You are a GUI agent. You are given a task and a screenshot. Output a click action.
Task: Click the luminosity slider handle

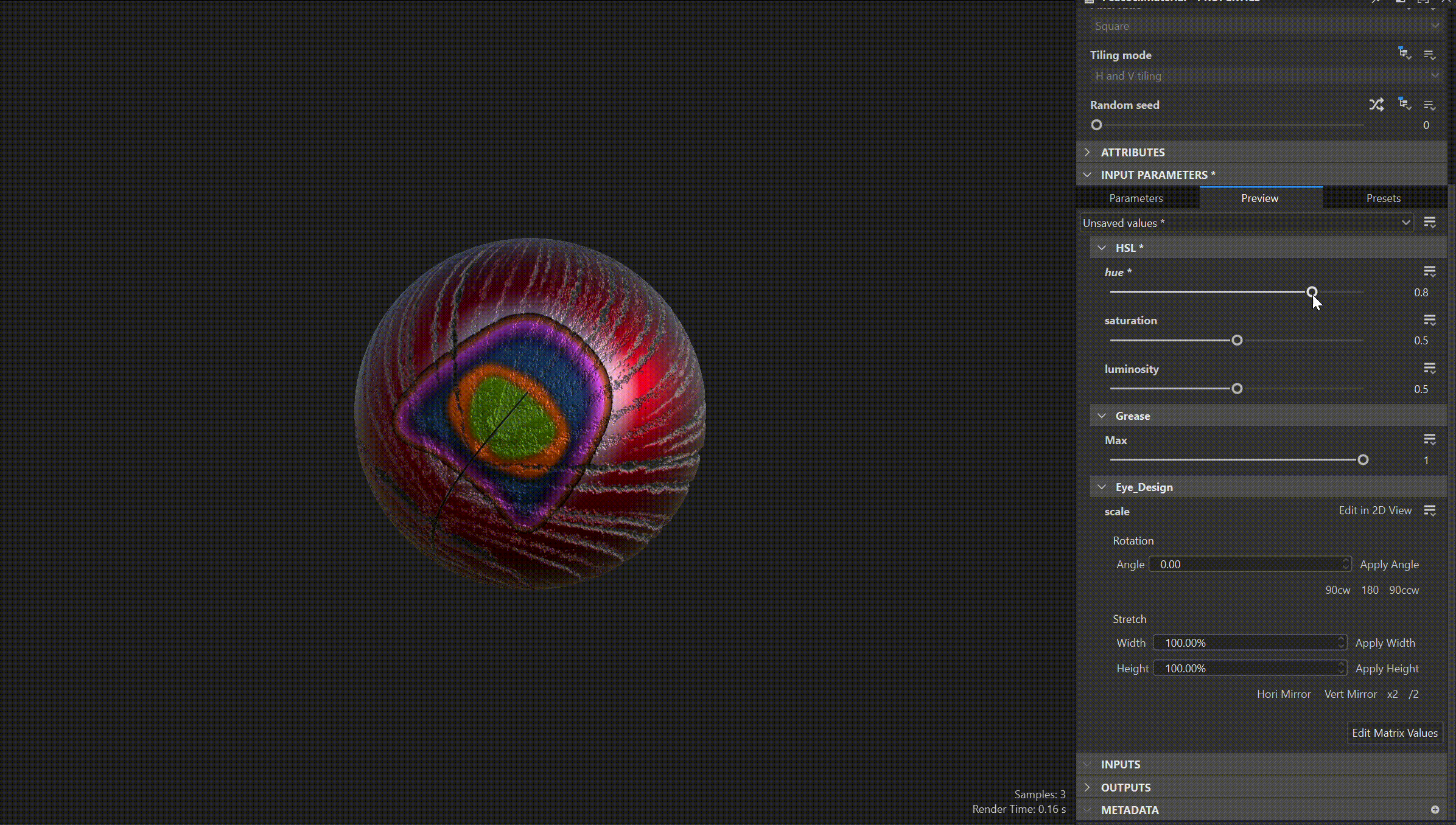point(1237,389)
